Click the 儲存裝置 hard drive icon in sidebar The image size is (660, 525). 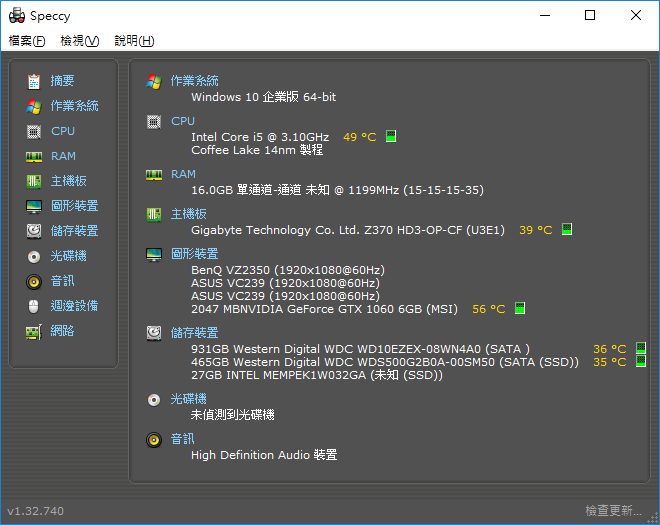[34, 231]
